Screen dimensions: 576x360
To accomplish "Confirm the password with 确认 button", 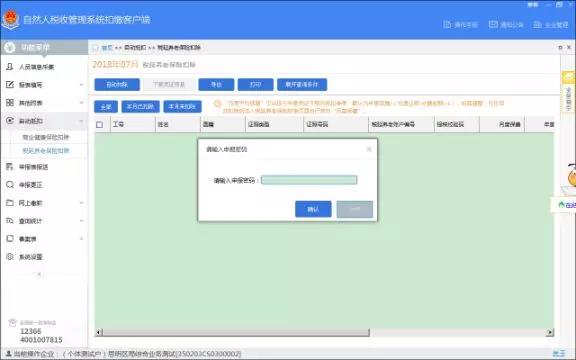I will (x=313, y=209).
